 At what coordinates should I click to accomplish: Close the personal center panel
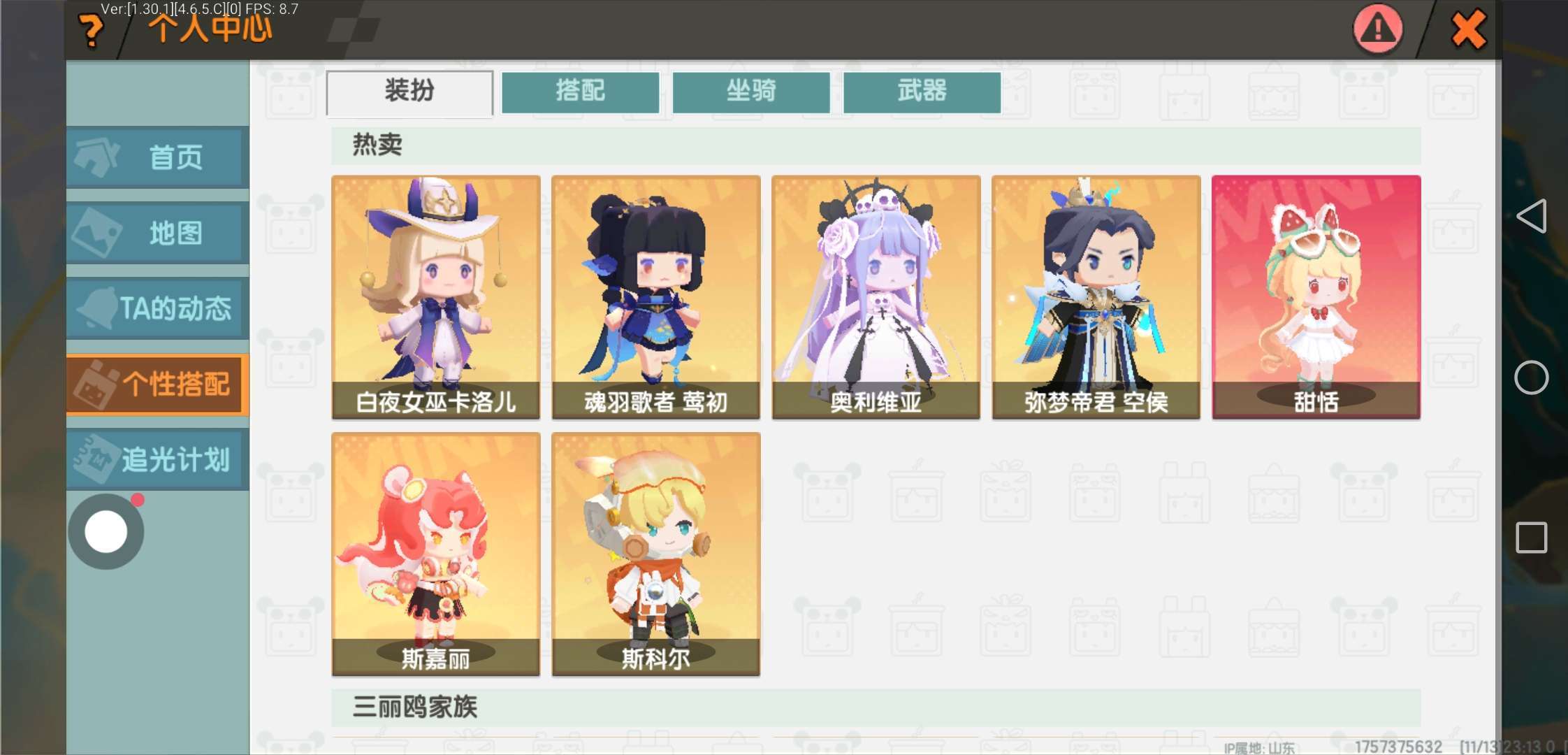1467,30
